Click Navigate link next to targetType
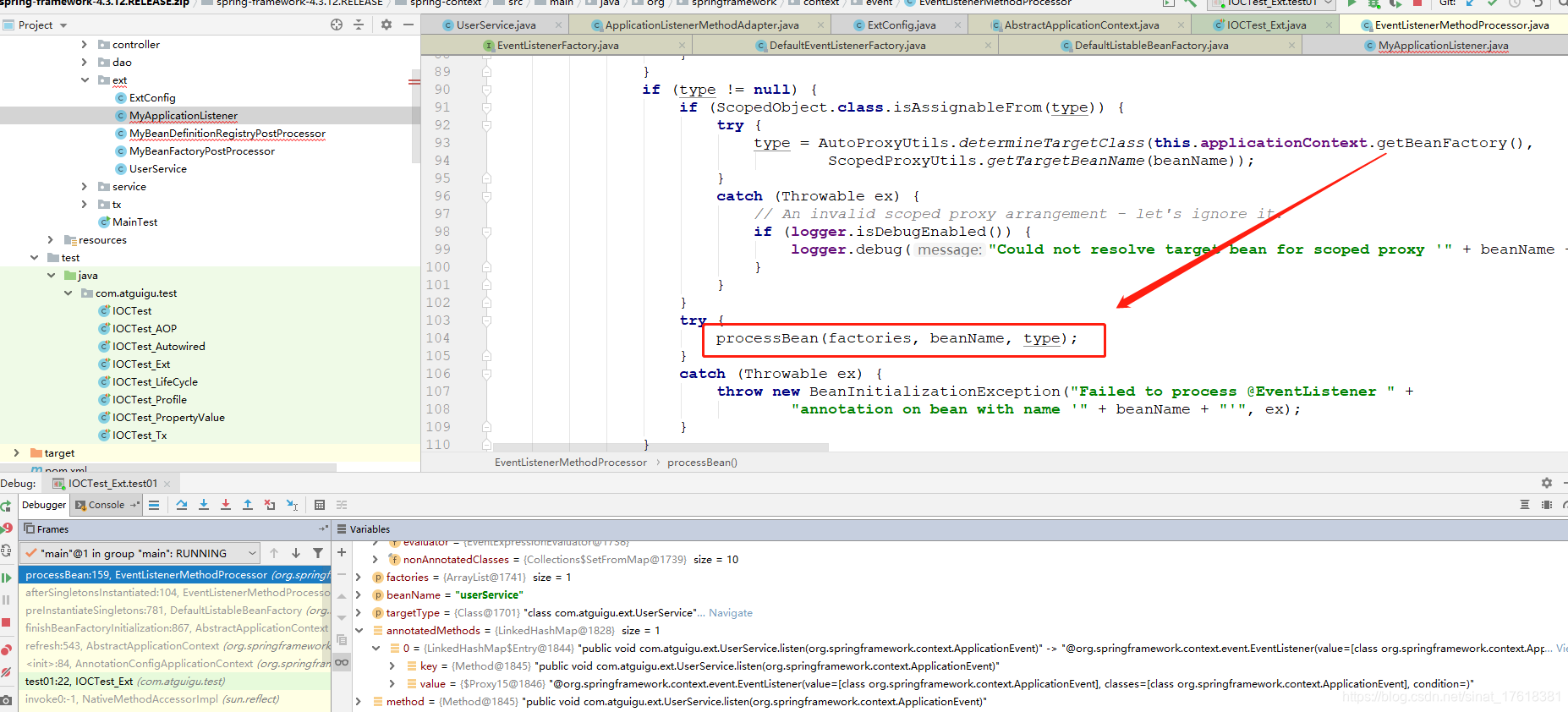1568x712 pixels. [x=731, y=612]
